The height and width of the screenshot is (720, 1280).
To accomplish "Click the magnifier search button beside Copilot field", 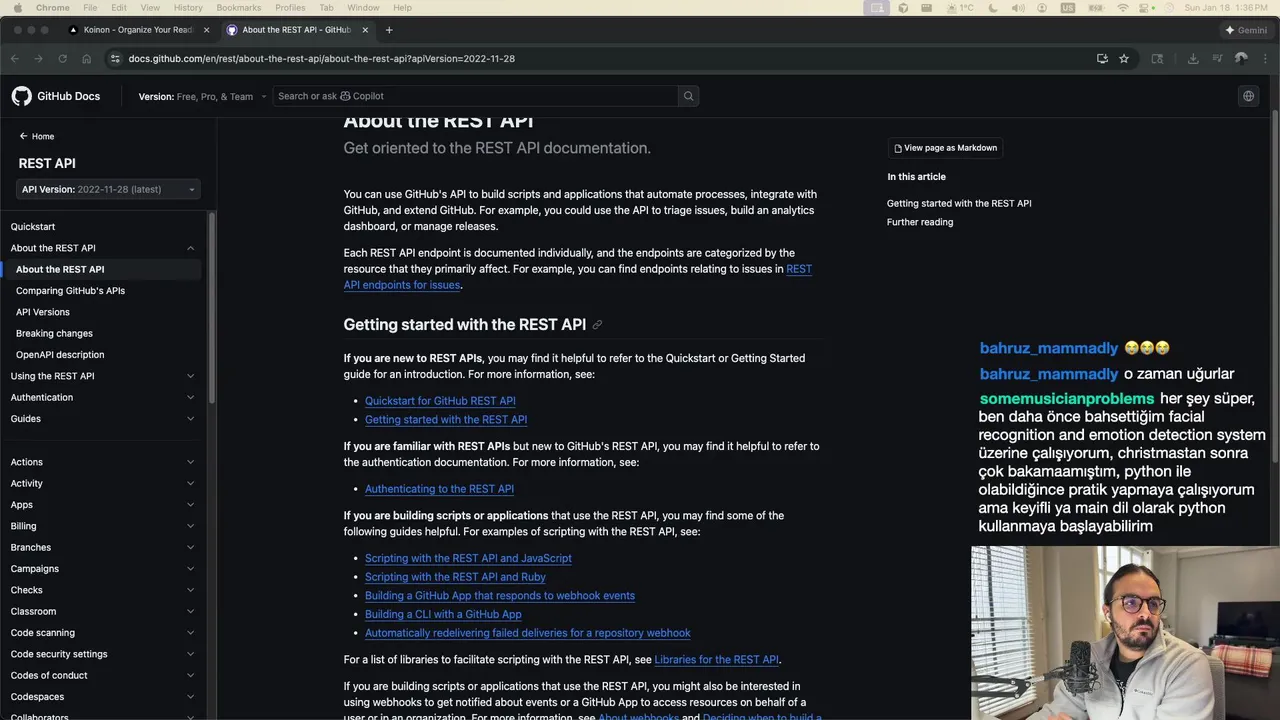I will tap(688, 96).
